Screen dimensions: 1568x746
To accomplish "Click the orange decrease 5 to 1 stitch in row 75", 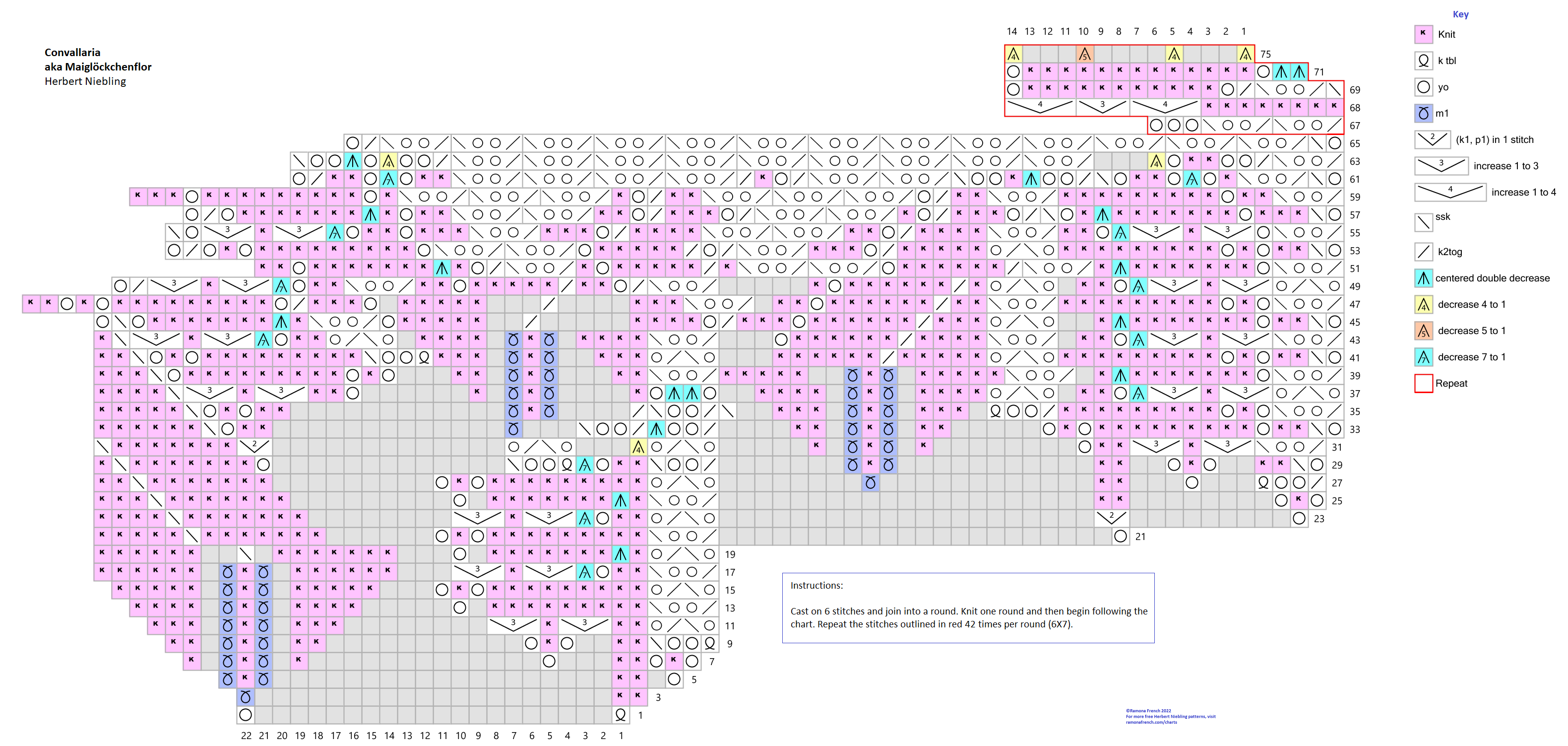I will tap(1084, 54).
